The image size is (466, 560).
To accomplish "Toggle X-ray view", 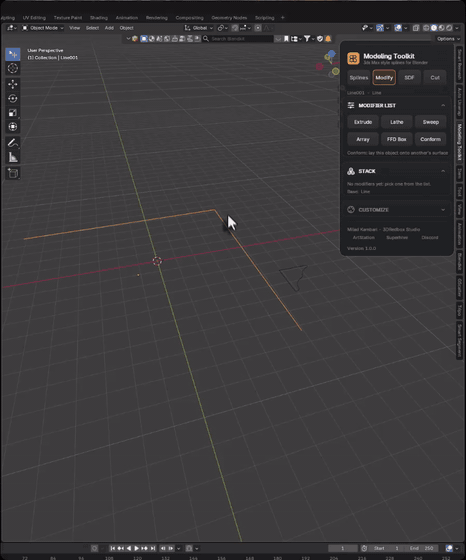I will [416, 28].
